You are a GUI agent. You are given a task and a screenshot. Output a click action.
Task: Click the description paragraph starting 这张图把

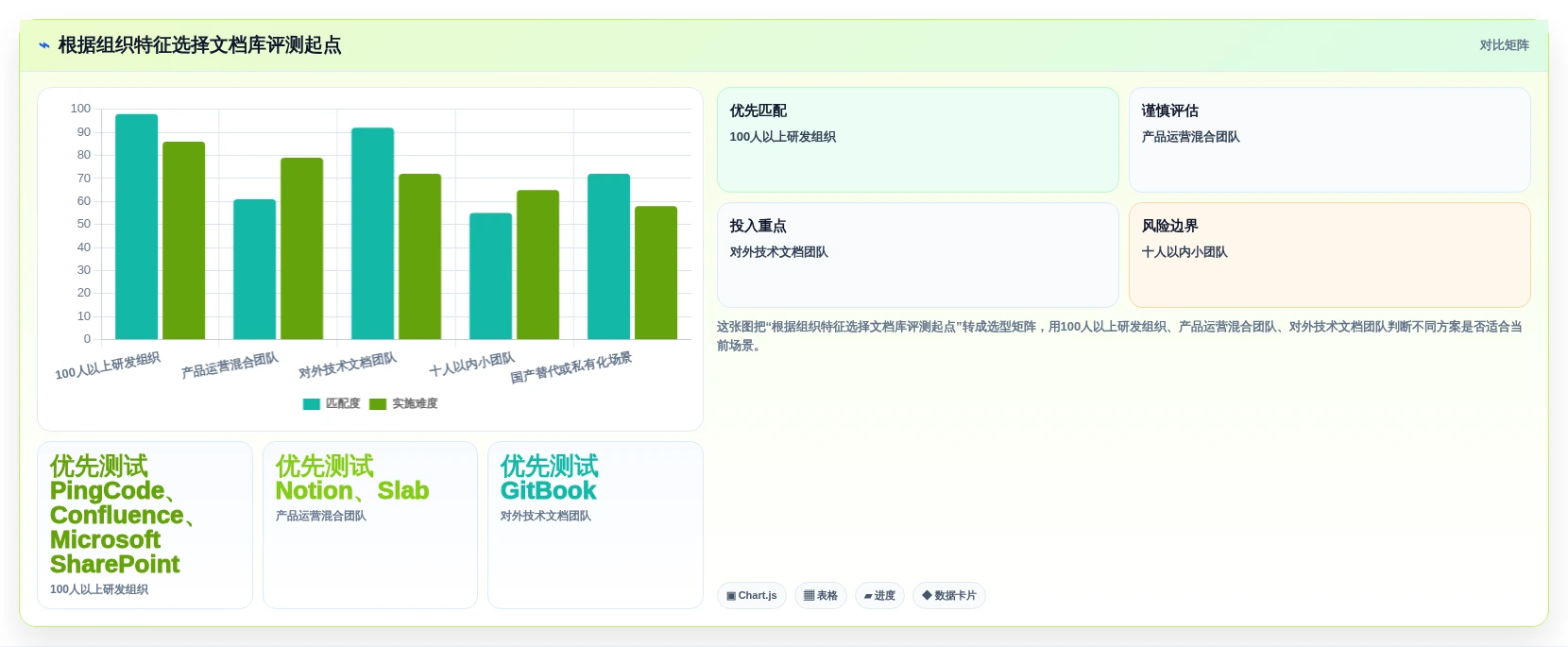tap(1120, 336)
